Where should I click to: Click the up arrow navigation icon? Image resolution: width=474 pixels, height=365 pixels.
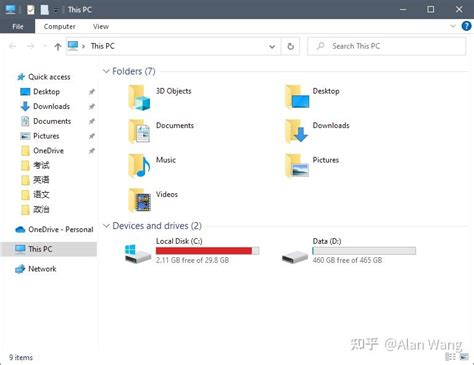58,46
